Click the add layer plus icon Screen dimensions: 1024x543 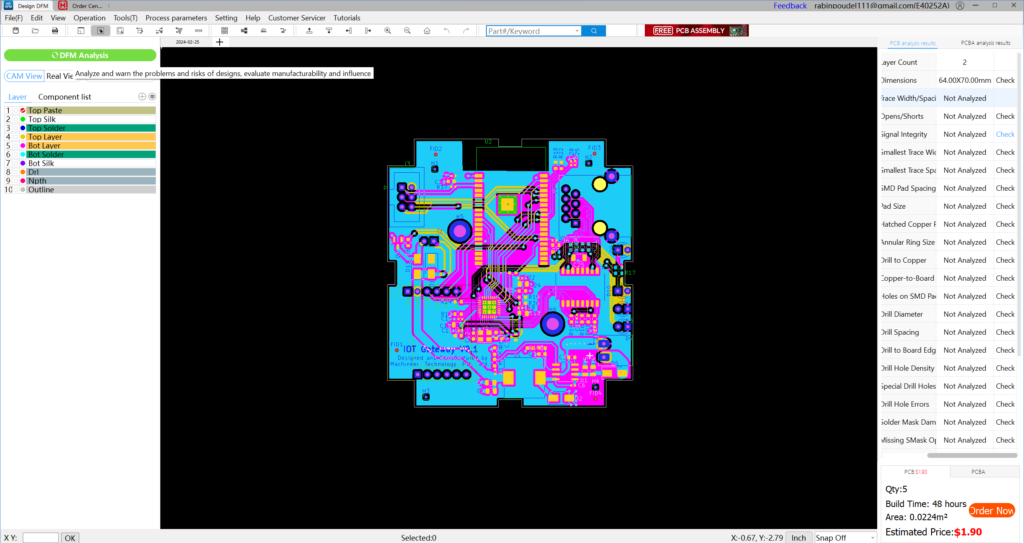tap(142, 97)
